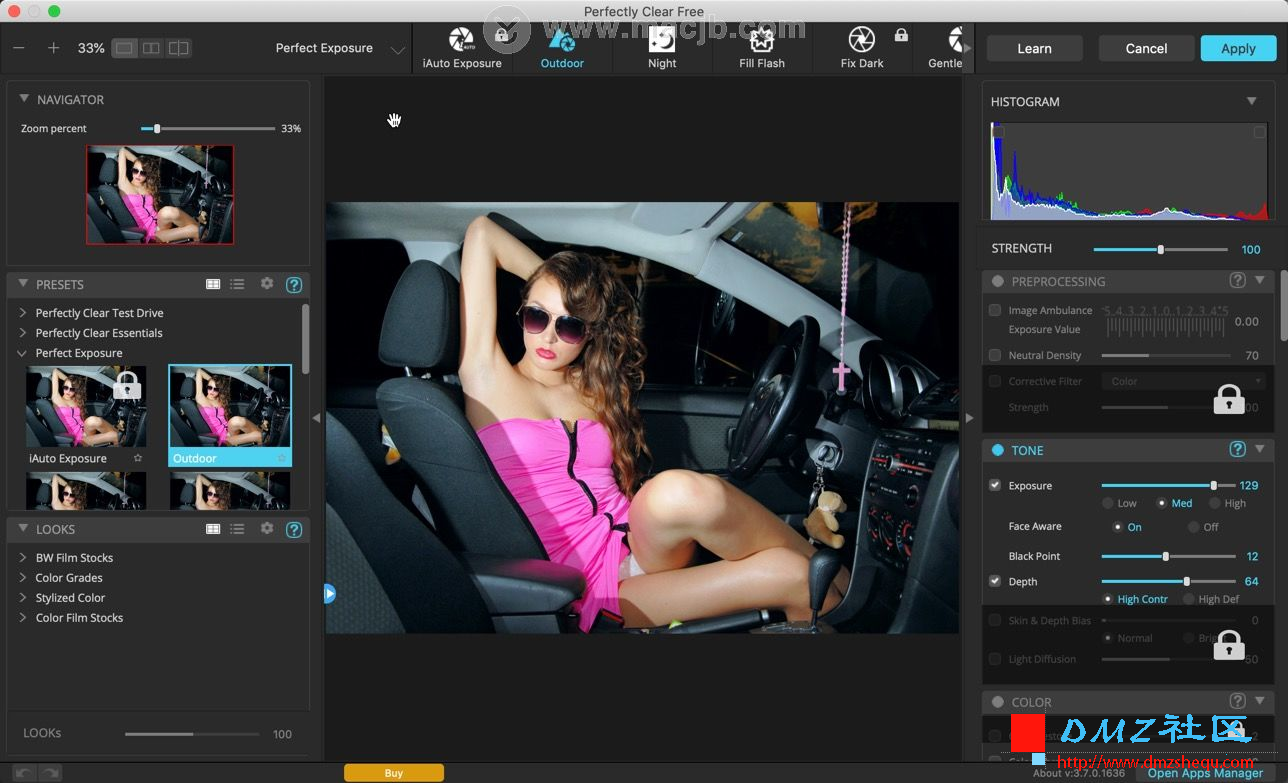Open Presets help question mark

click(294, 285)
